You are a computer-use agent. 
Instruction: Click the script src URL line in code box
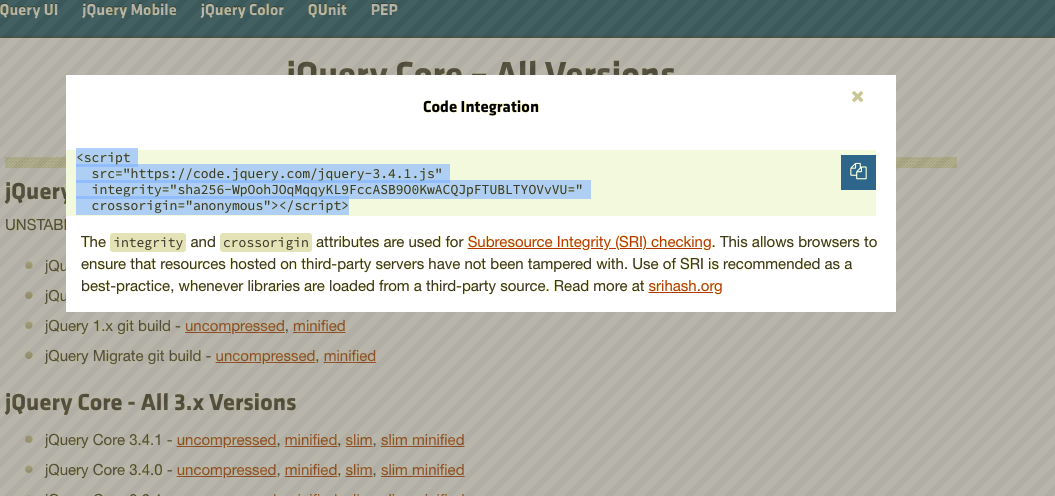click(x=266, y=174)
